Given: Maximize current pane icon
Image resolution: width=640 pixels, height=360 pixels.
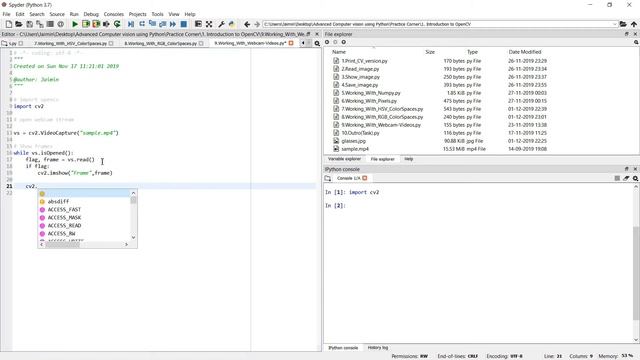Looking at the screenshot, I should coord(198,24).
